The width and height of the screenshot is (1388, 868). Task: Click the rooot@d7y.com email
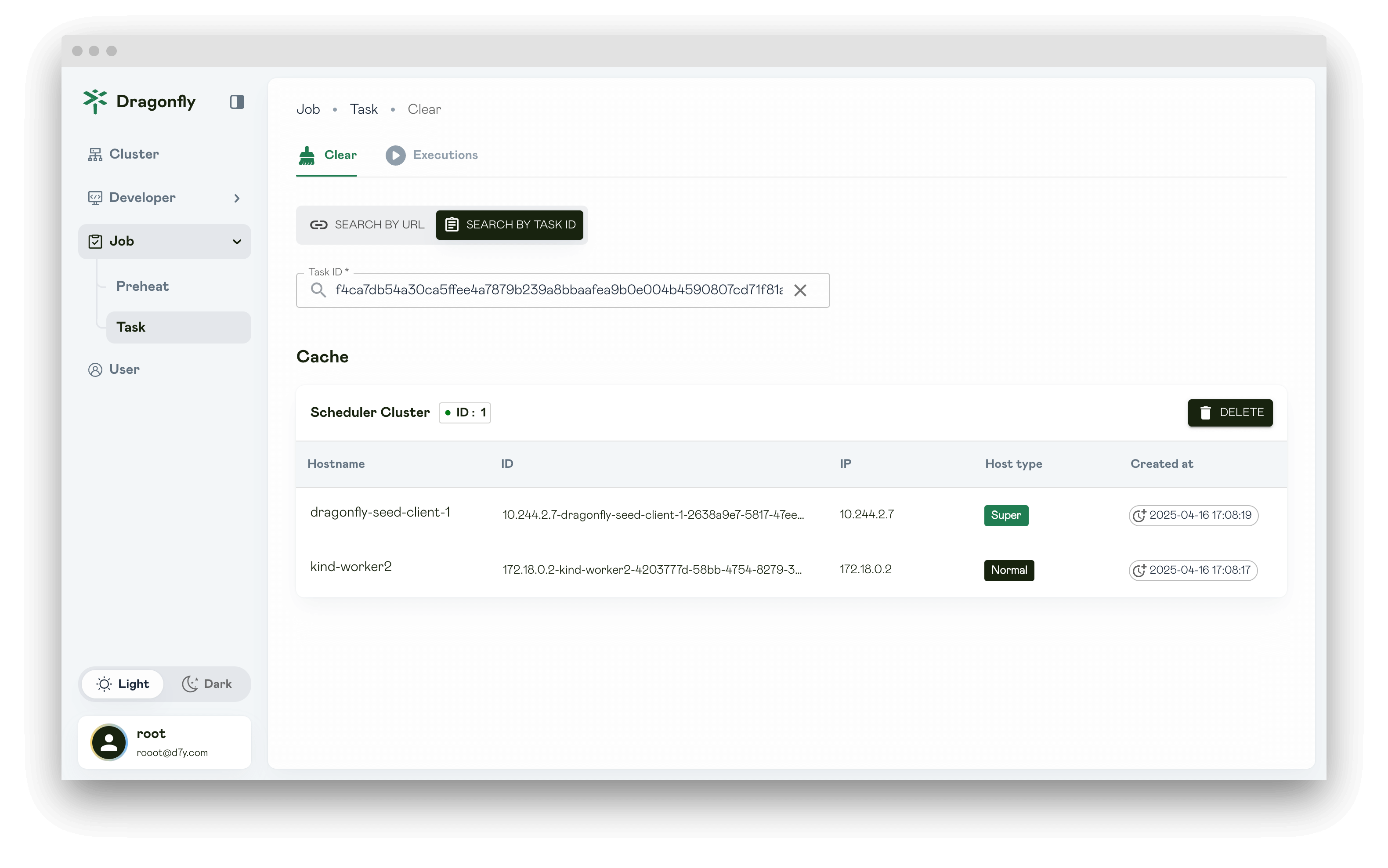click(172, 752)
